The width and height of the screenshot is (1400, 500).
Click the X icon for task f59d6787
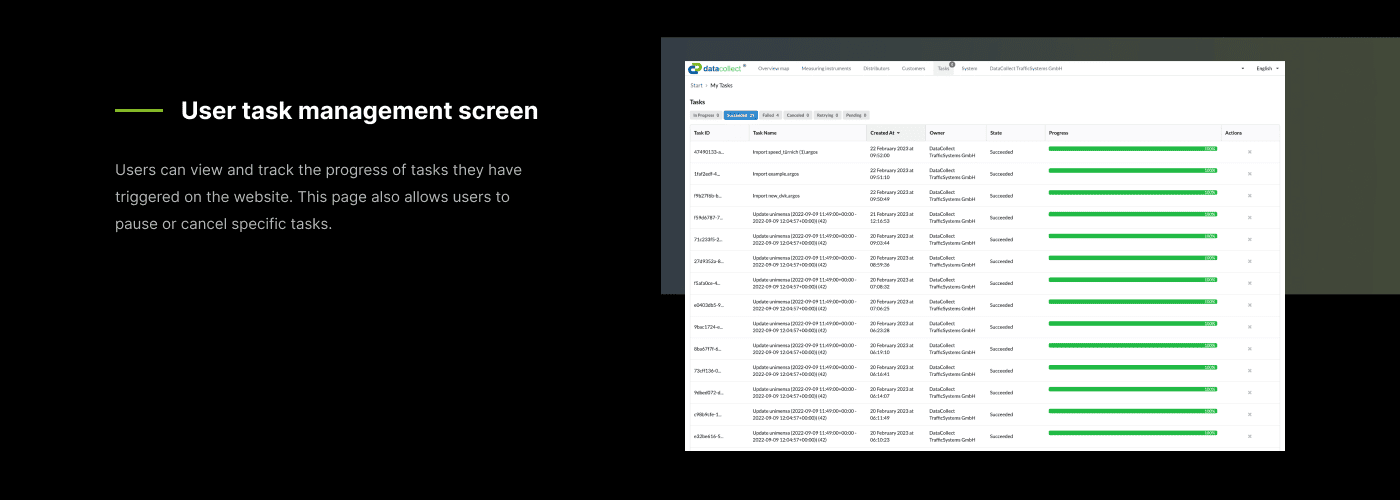coord(1249,218)
